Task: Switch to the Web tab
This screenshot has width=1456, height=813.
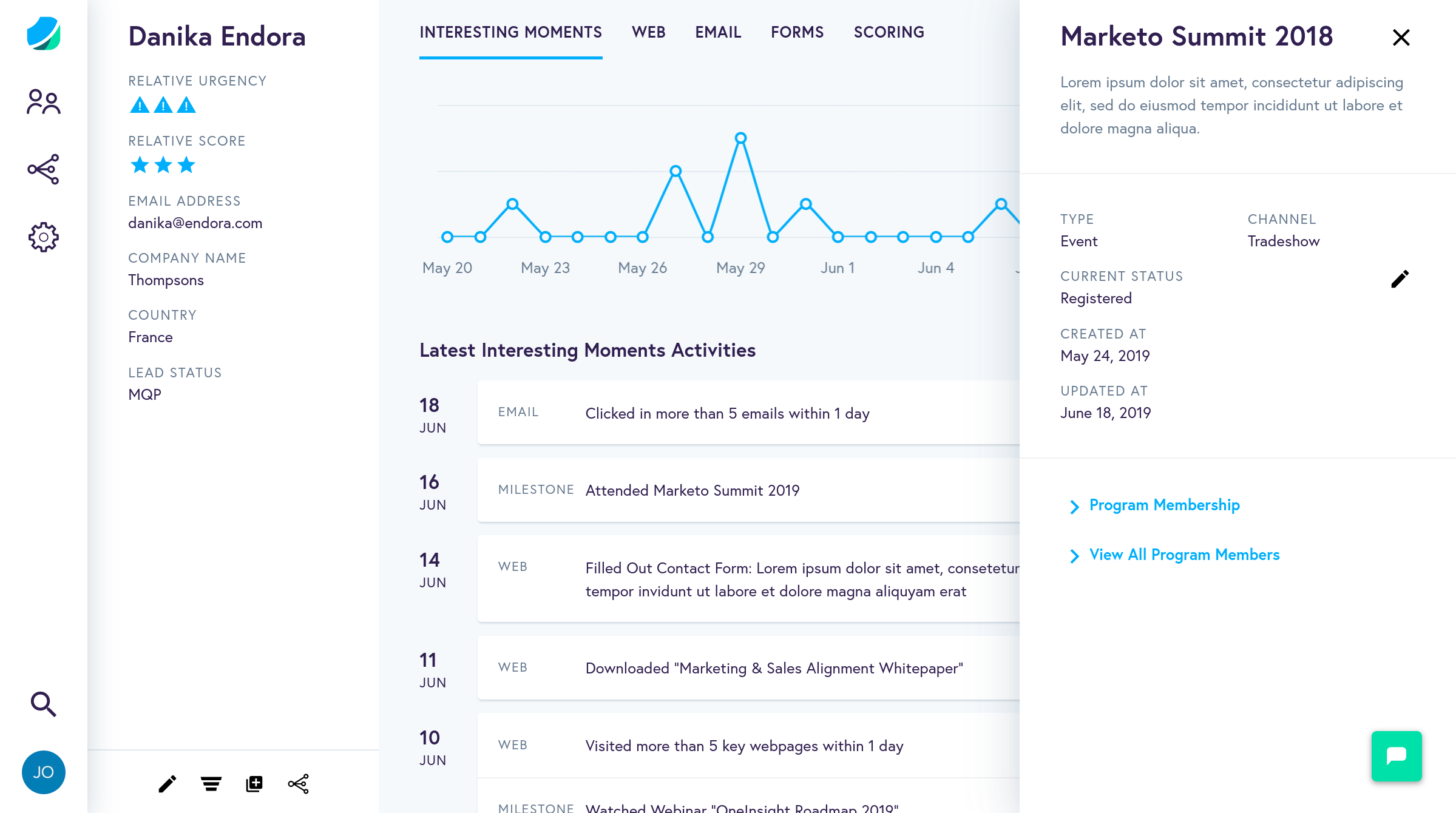Action: click(648, 32)
